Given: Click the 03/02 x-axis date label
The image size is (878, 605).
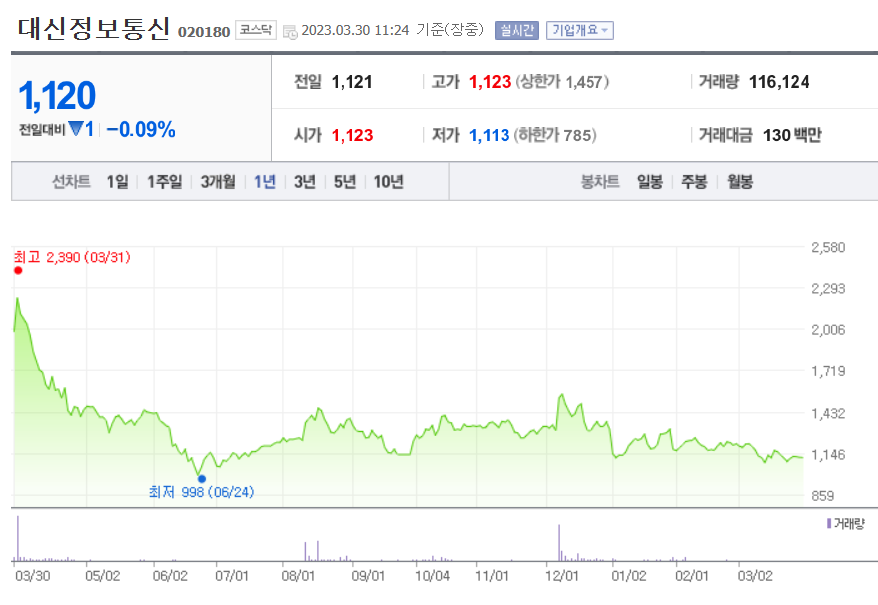Looking at the screenshot, I should click(x=755, y=576).
